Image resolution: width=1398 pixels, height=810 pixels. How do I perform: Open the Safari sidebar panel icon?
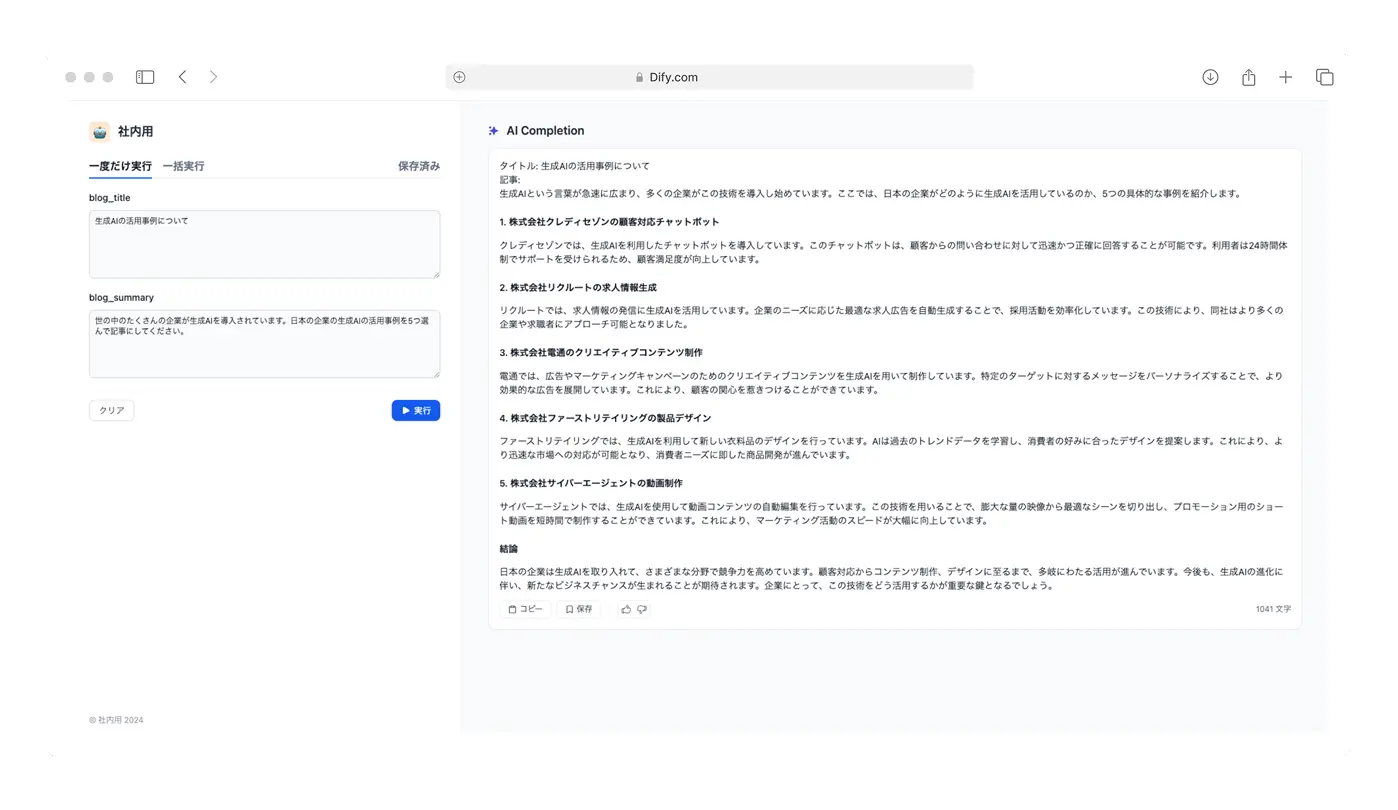(x=144, y=75)
